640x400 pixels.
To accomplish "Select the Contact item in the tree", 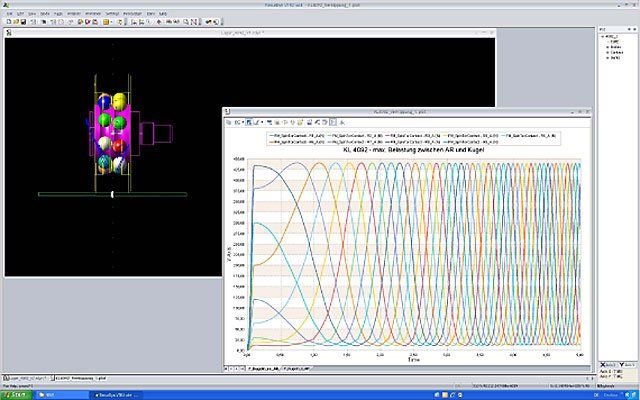I will (615, 51).
